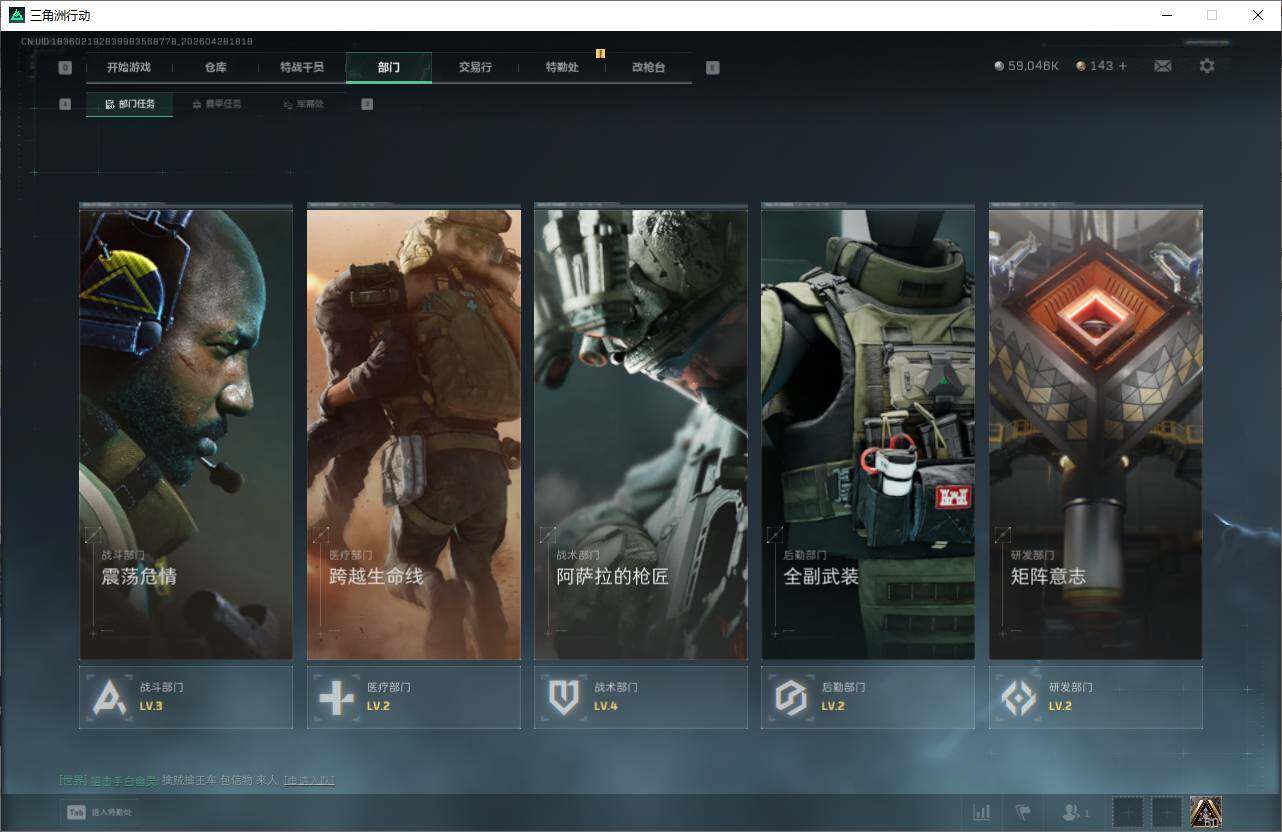This screenshot has width=1282, height=832.
Task: Click the plus to add gold currency
Action: (x=1123, y=66)
